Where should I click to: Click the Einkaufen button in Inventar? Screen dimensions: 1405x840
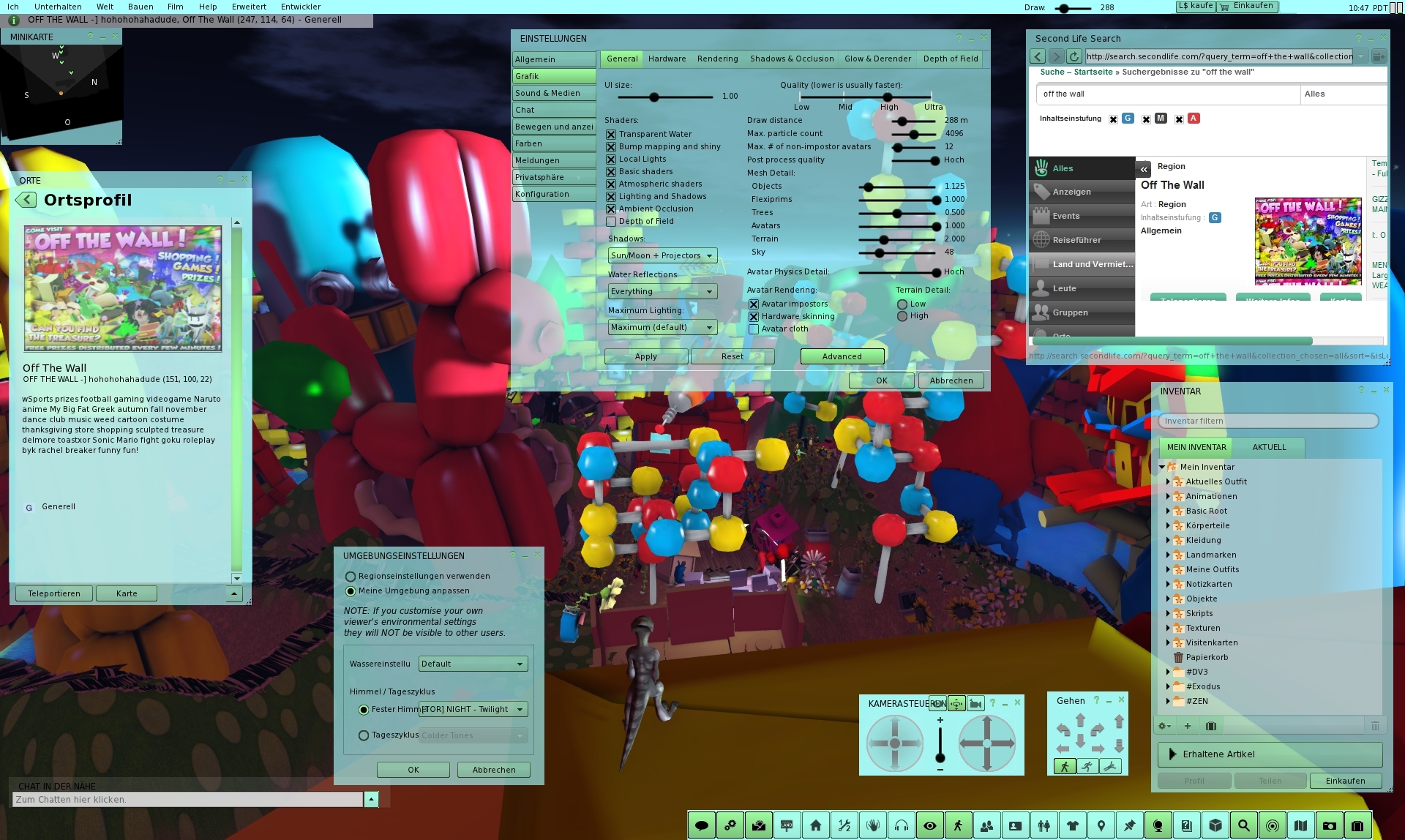[1345, 781]
